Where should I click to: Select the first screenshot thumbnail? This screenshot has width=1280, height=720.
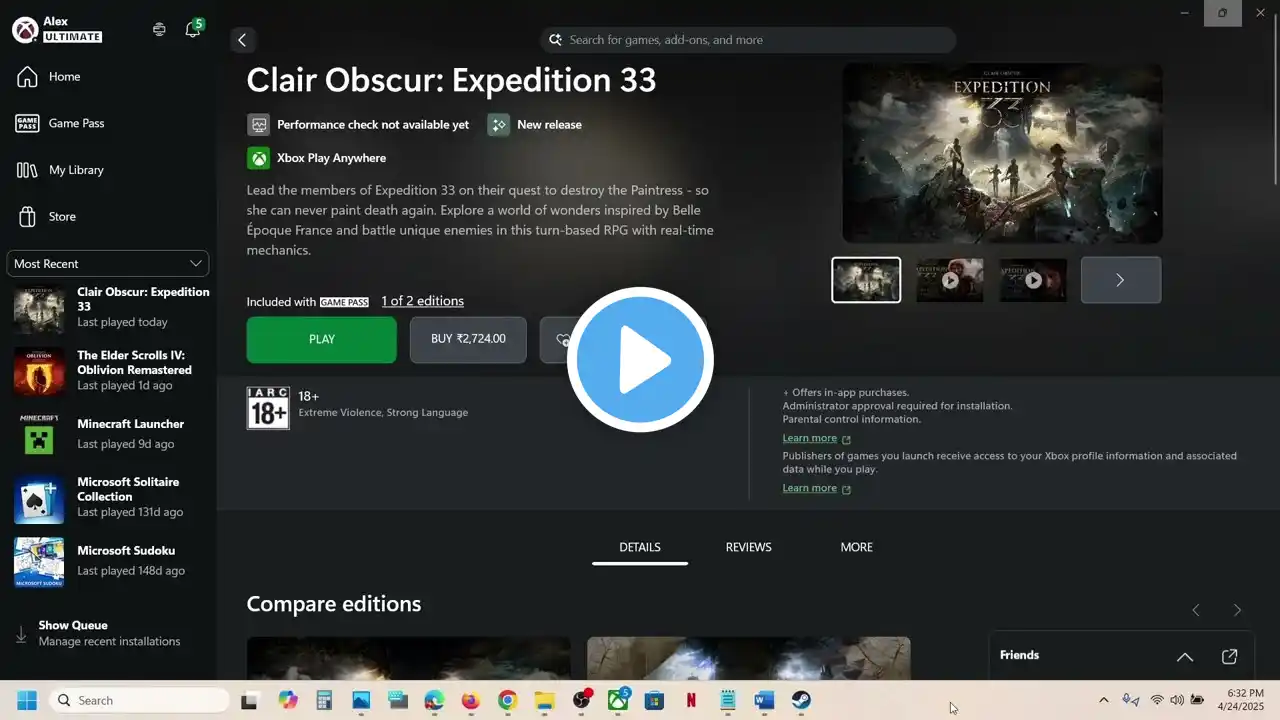tap(866, 280)
